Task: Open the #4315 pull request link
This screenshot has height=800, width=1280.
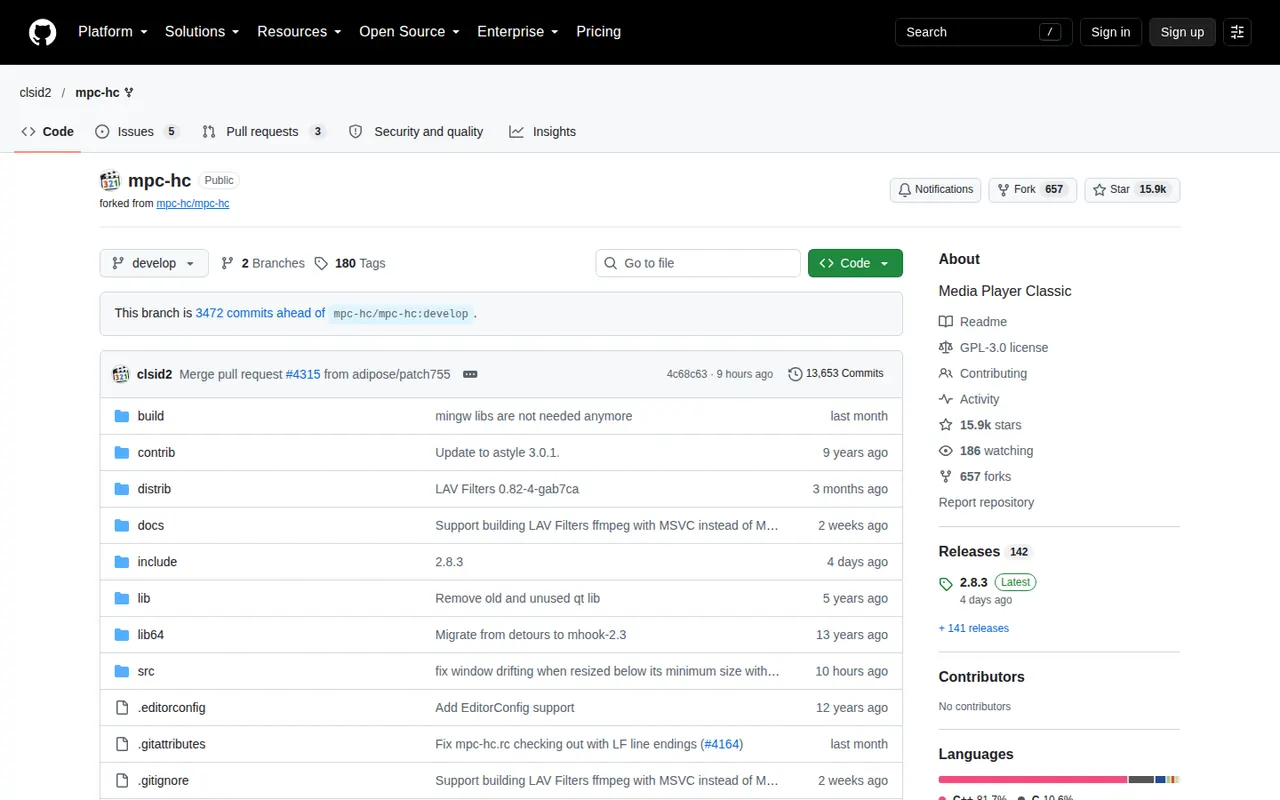Action: coord(303,374)
